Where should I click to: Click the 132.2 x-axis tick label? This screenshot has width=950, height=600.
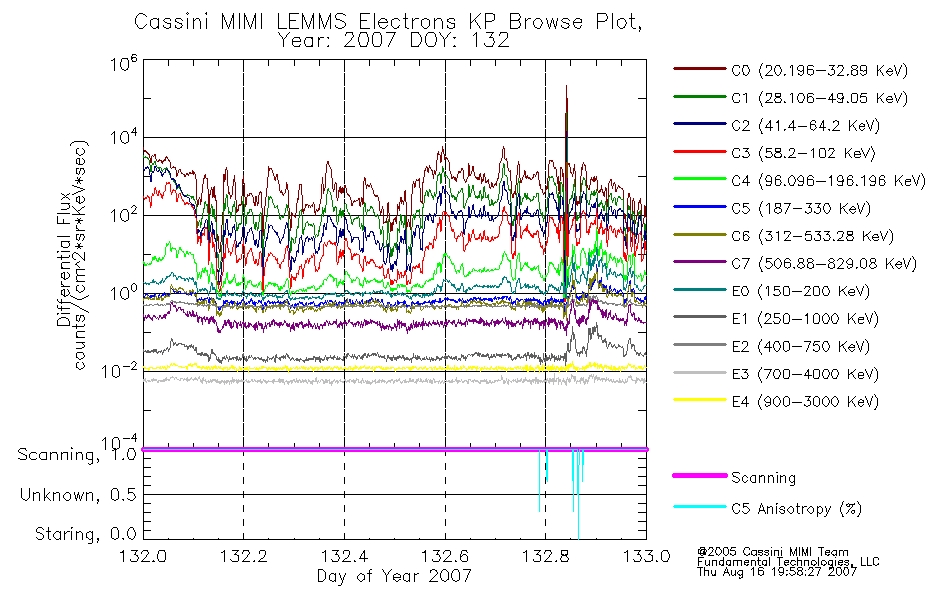tap(244, 555)
